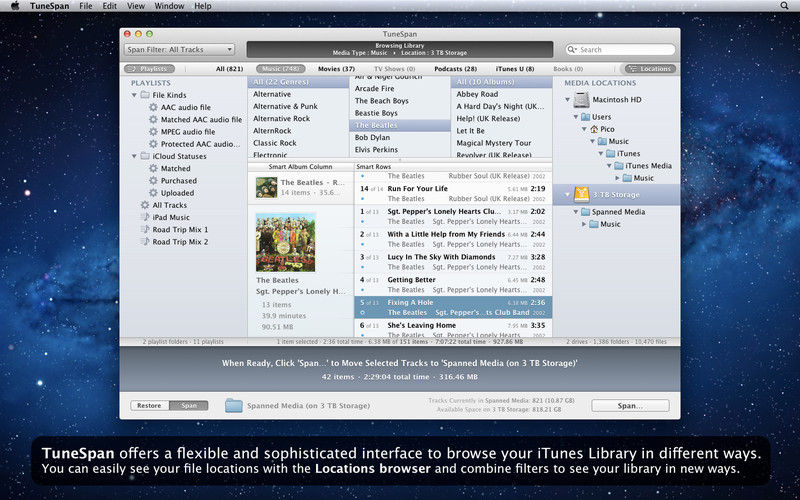Click gear icon beside Protected AAC audio

click(x=153, y=144)
